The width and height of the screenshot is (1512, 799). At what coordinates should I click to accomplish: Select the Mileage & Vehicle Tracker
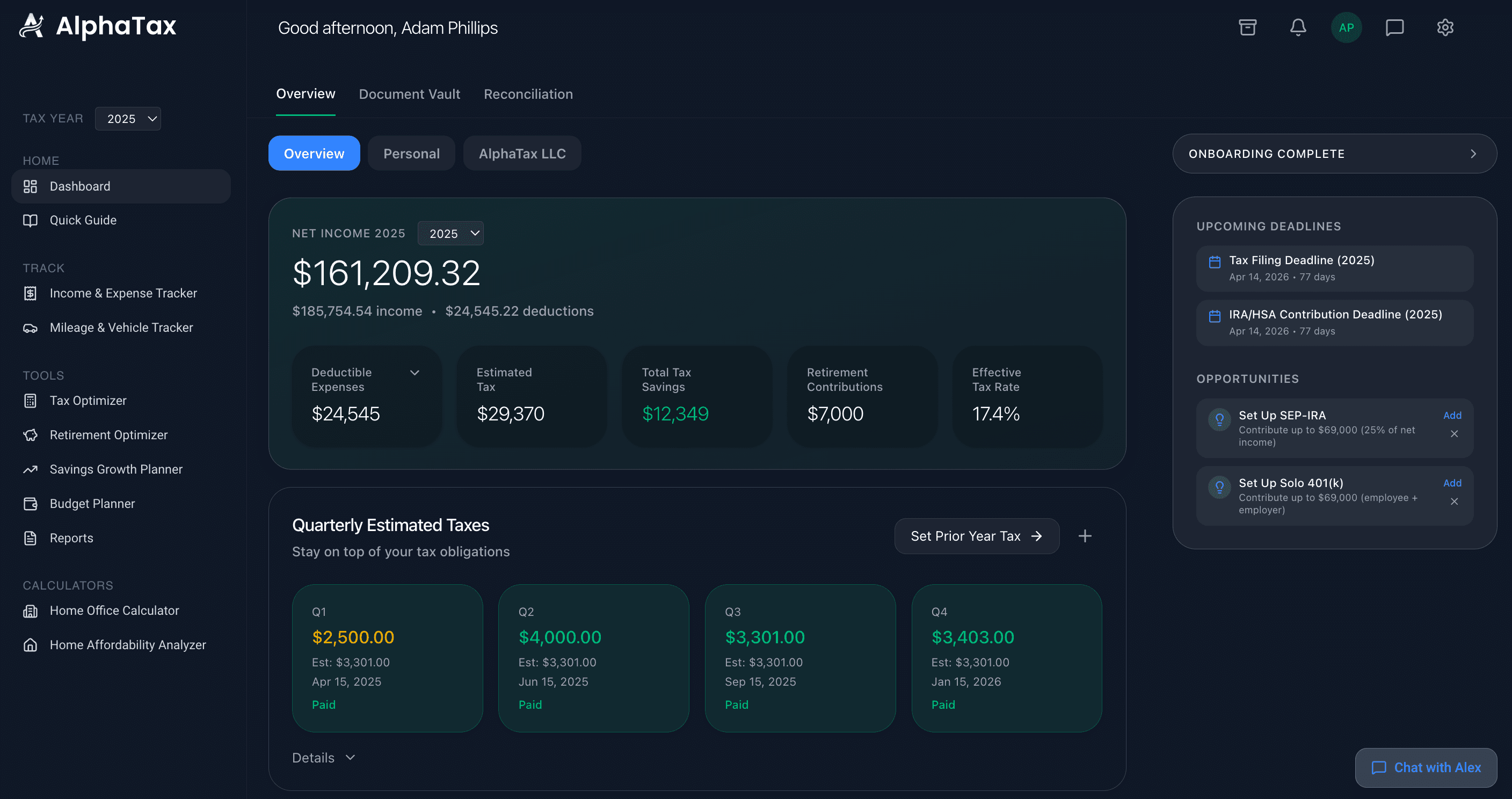(x=120, y=327)
